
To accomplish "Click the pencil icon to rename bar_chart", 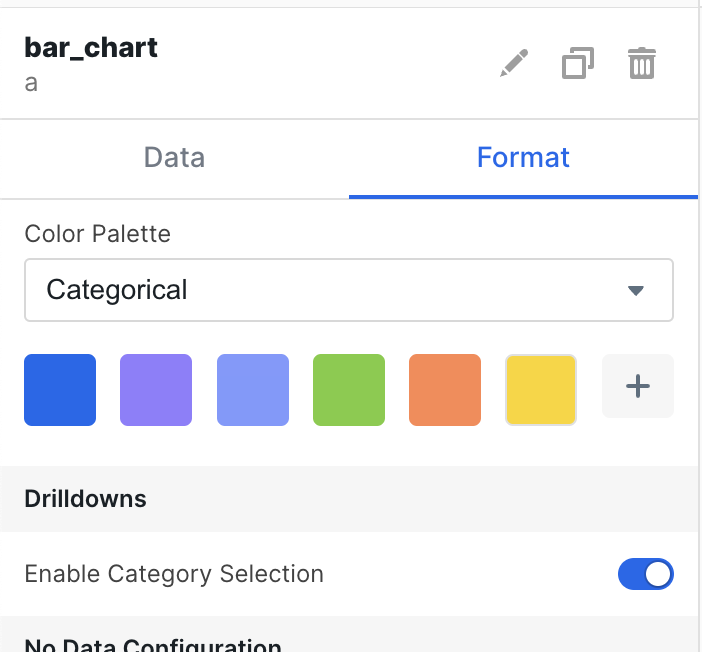I will (513, 64).
